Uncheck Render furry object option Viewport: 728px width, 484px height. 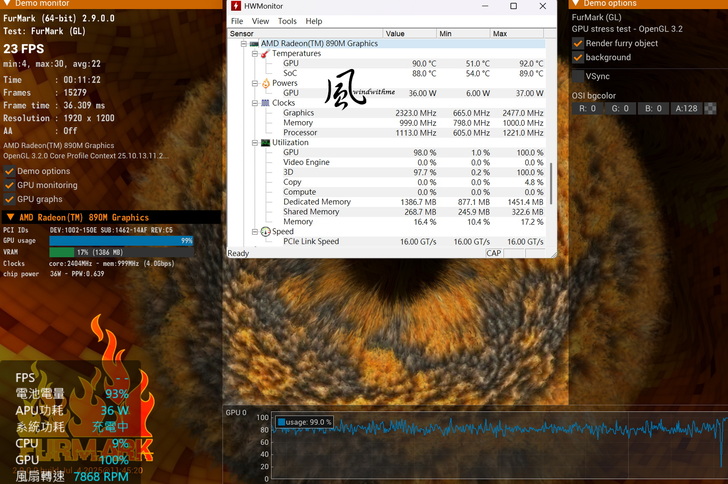(578, 44)
